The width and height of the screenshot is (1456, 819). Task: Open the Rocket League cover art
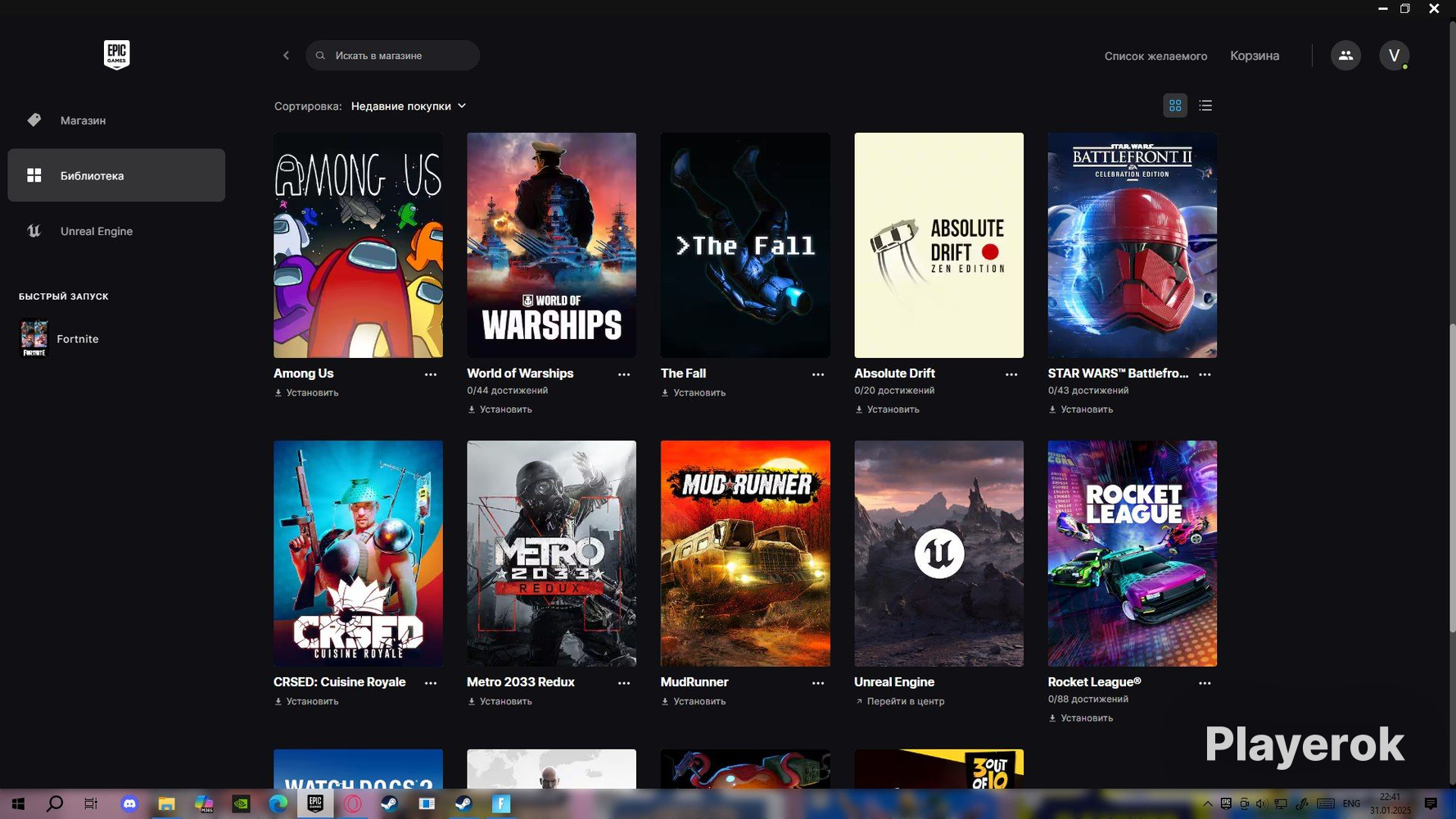pyautogui.click(x=1132, y=554)
